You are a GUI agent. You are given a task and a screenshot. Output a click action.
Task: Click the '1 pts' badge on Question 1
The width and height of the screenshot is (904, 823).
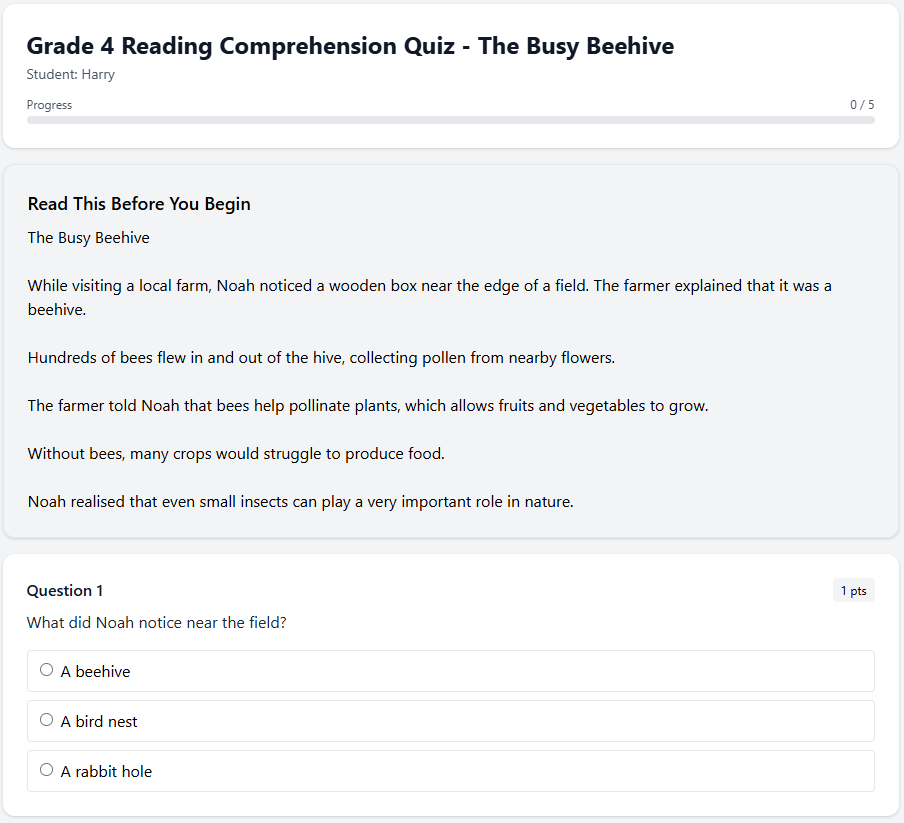click(852, 590)
